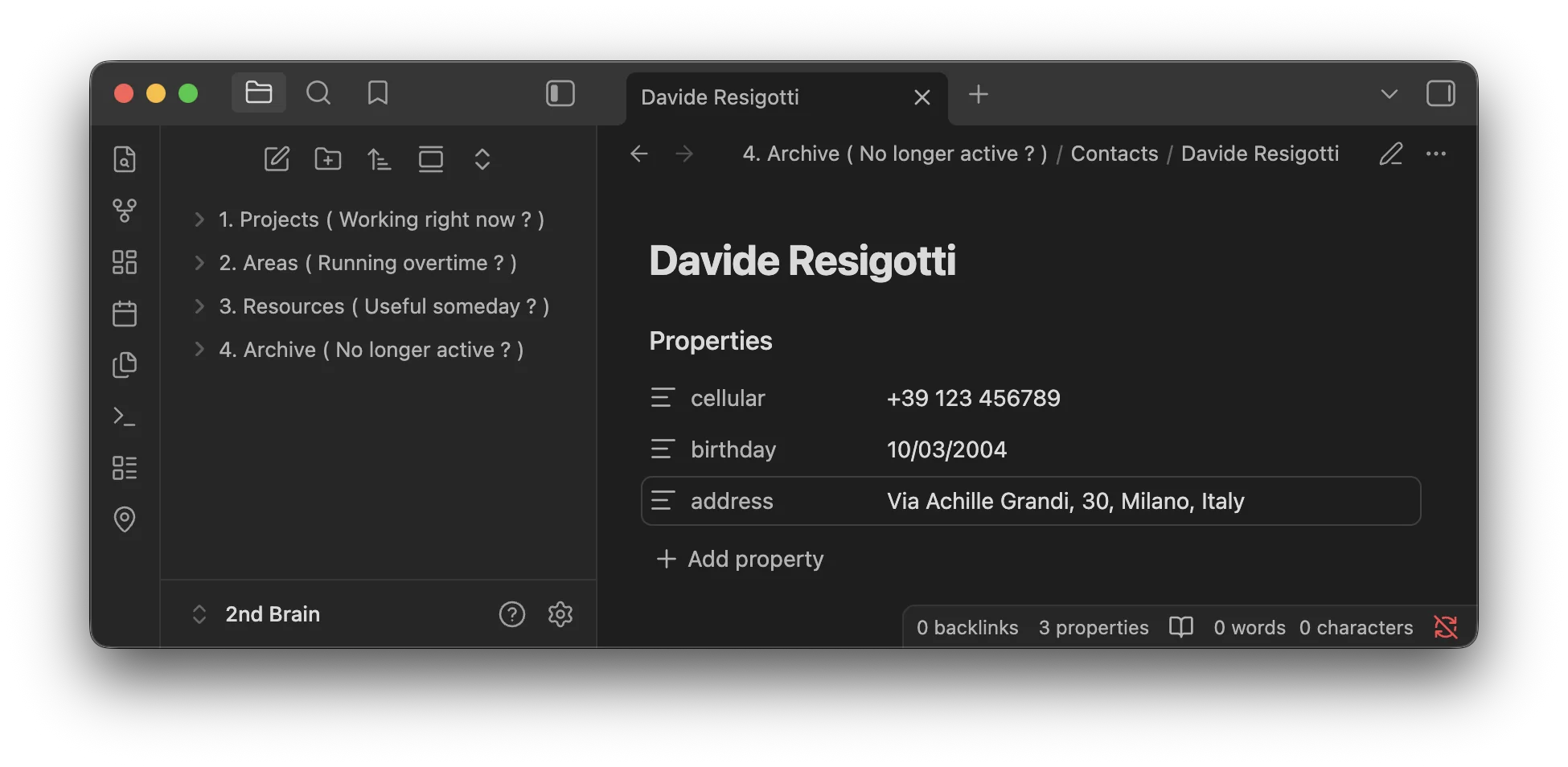Toggle the left sidebar collapse icon
This screenshot has height=767, width=1568.
pos(560,93)
